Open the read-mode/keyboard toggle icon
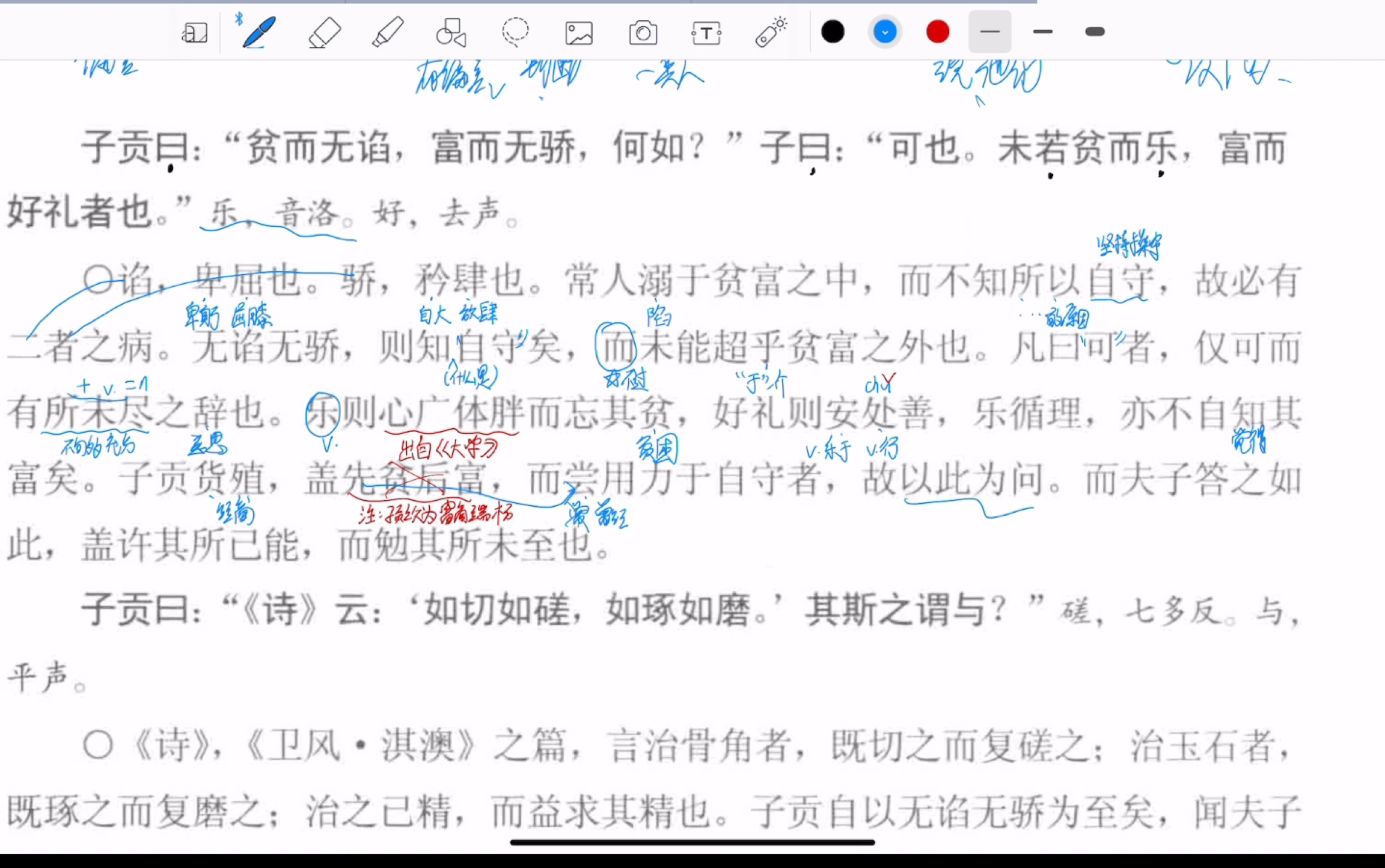This screenshot has width=1385, height=868. [194, 32]
